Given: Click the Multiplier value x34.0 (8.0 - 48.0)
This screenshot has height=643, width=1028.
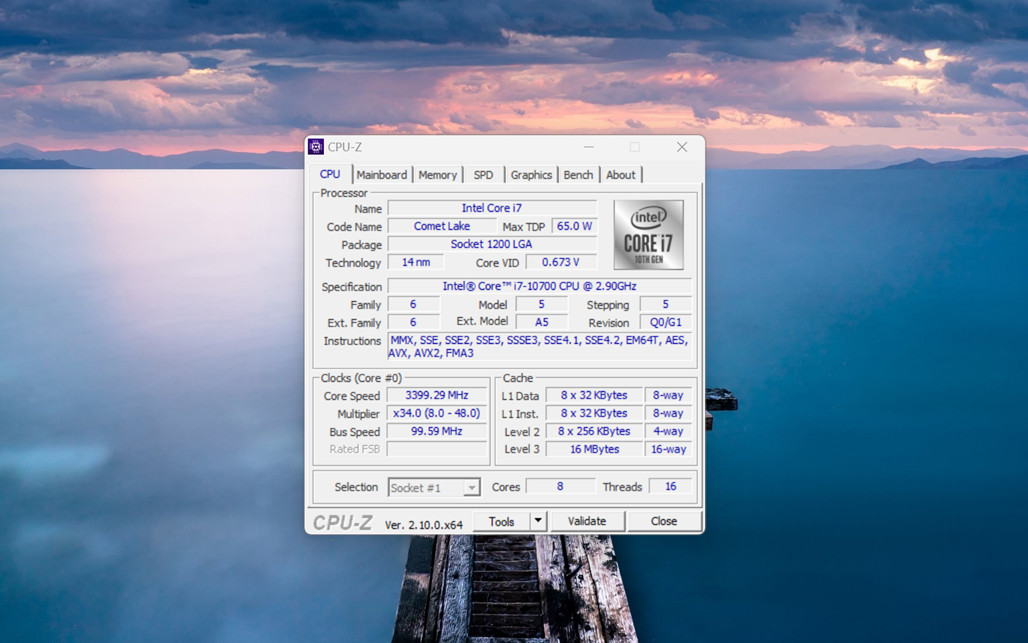Looking at the screenshot, I should (437, 413).
